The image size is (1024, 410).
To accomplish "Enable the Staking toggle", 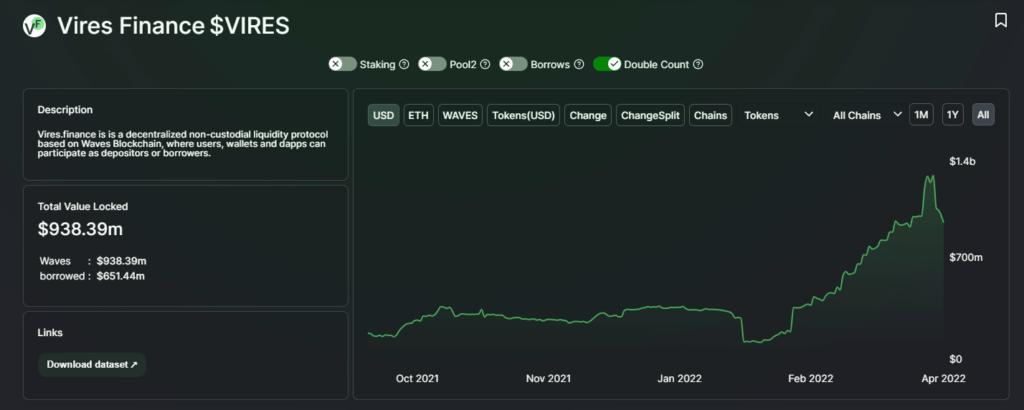I will 343,64.
